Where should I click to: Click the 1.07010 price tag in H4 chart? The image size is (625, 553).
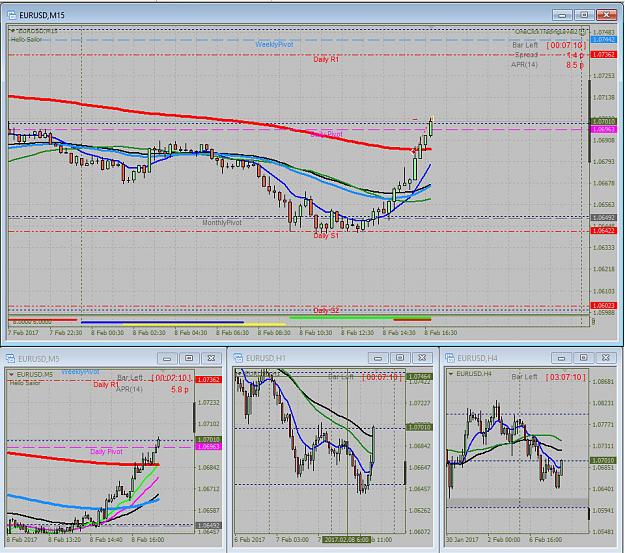click(x=603, y=461)
